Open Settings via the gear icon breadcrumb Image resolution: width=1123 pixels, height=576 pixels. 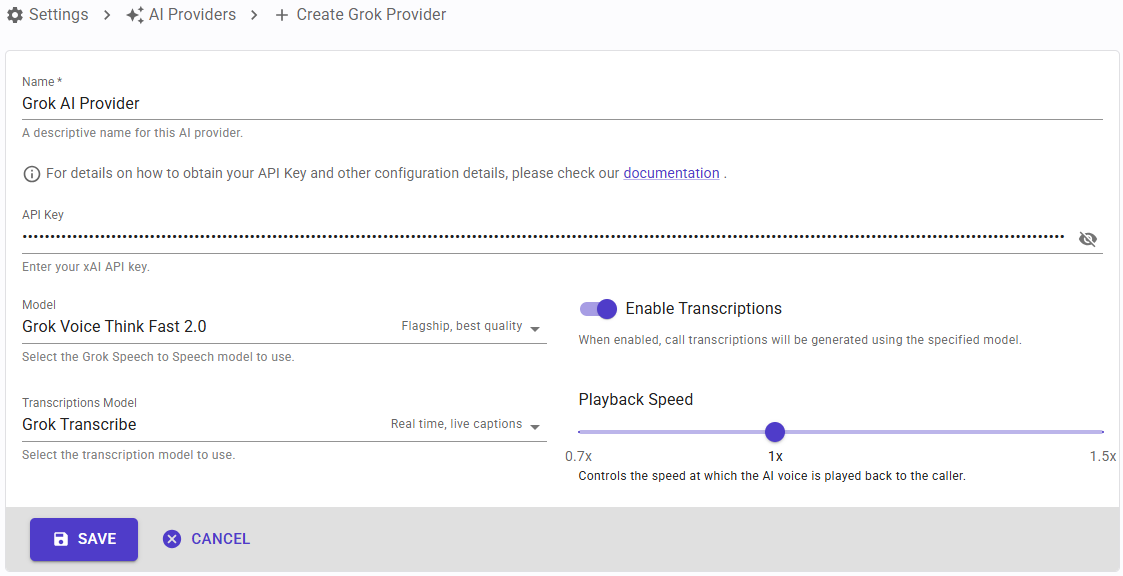click(14, 14)
